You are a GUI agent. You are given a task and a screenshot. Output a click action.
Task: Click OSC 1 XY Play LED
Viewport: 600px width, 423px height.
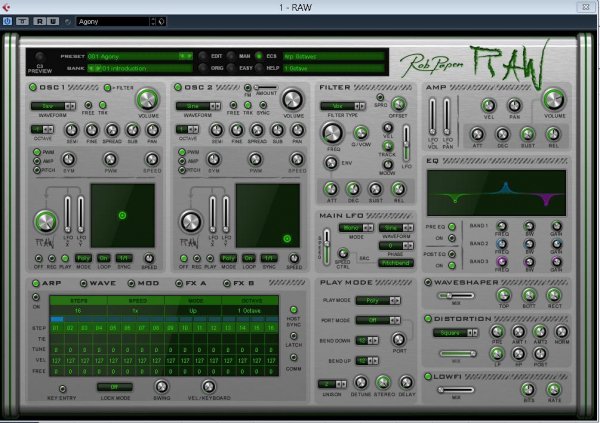(x=65, y=258)
